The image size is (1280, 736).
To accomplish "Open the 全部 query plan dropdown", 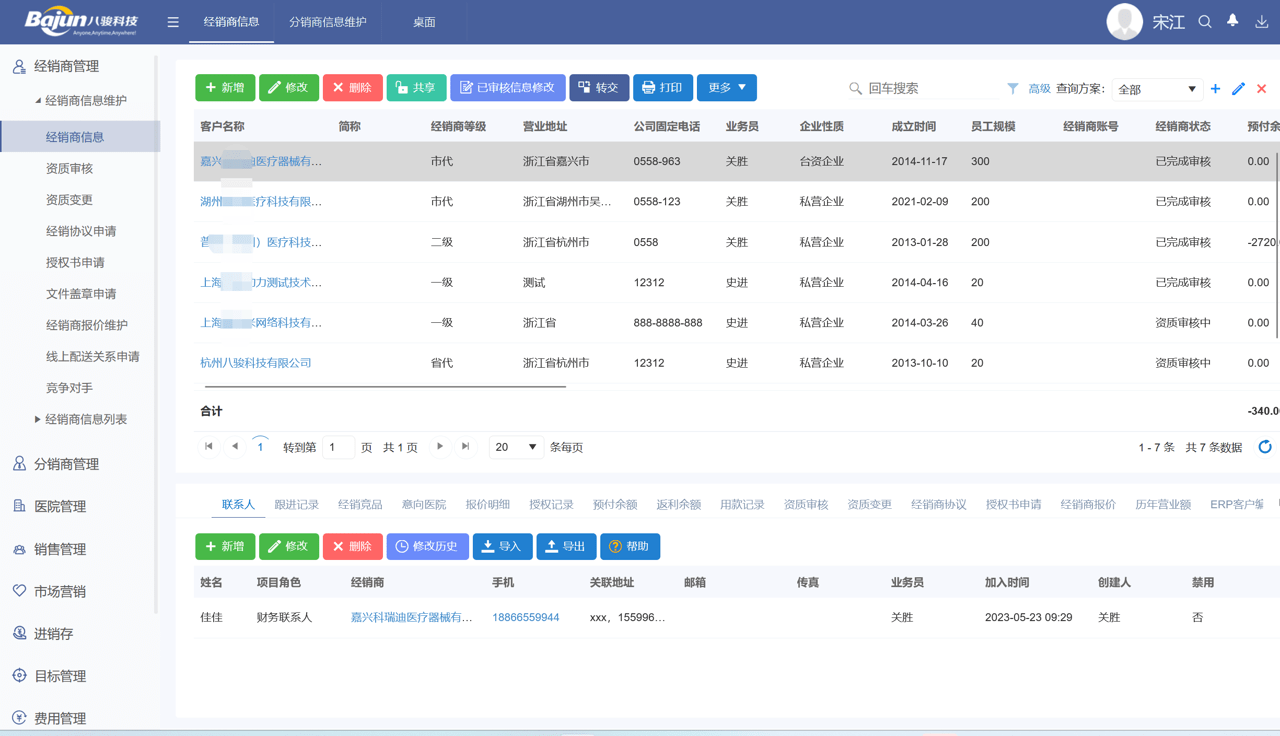I will tap(1157, 88).
